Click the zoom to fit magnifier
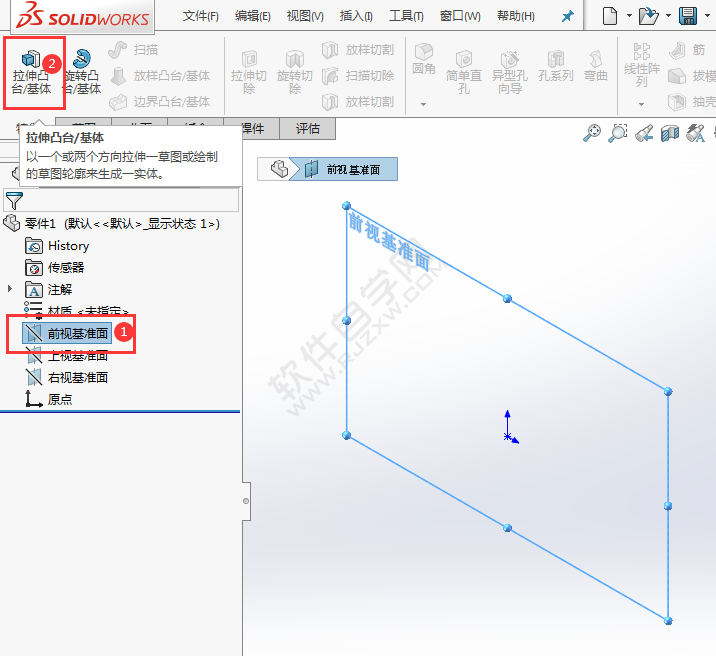Screen dimensions: 716x656 (592, 133)
